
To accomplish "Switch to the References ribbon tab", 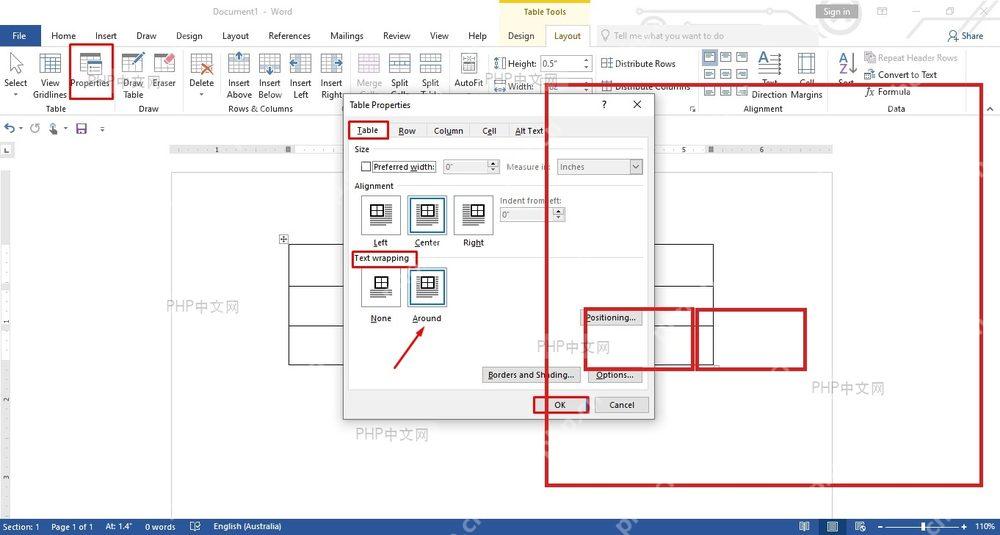I will [x=290, y=36].
